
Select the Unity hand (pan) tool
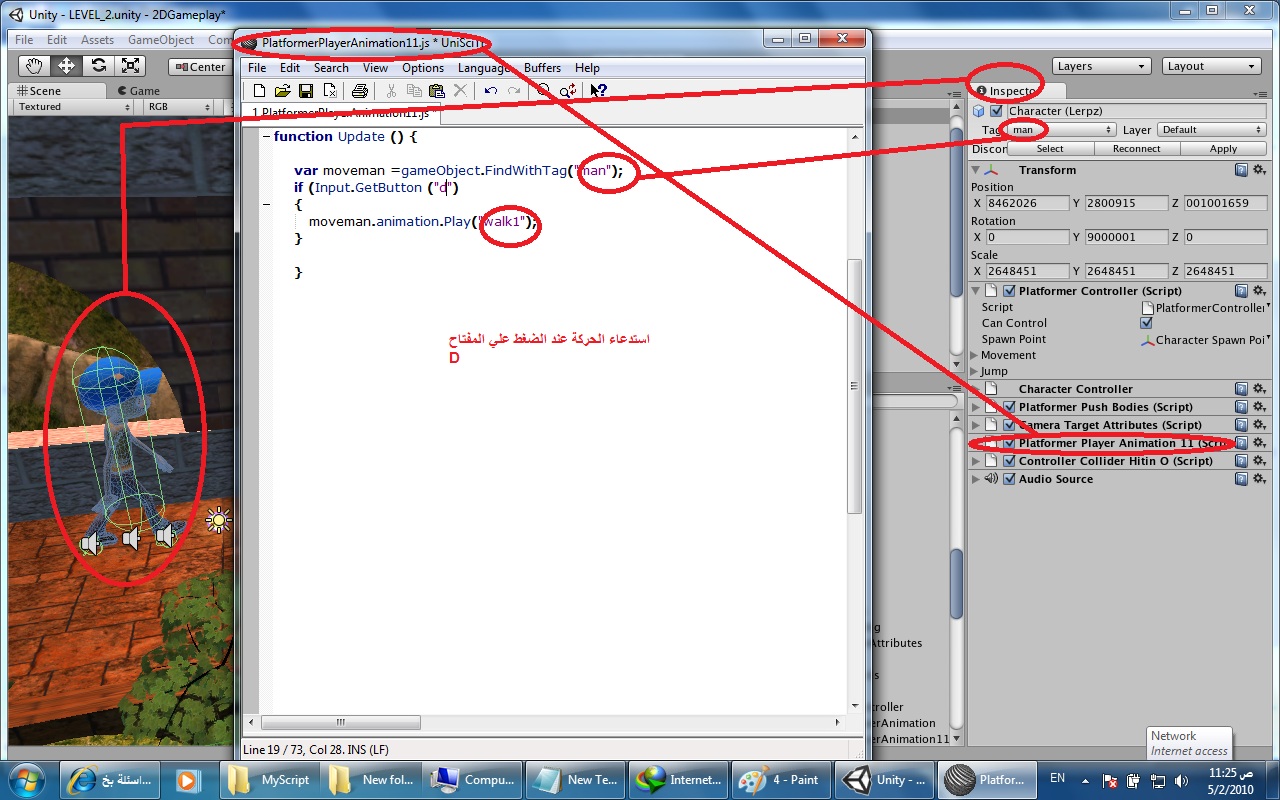35,66
